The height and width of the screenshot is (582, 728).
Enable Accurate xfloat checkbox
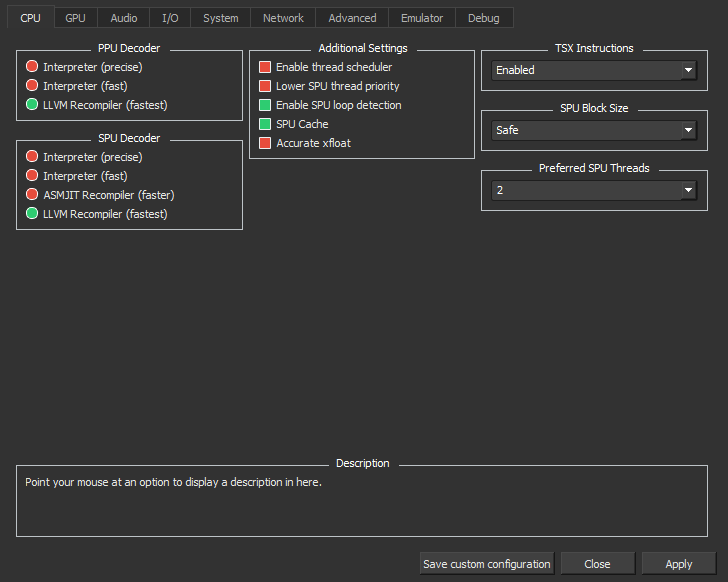[x=305, y=143]
